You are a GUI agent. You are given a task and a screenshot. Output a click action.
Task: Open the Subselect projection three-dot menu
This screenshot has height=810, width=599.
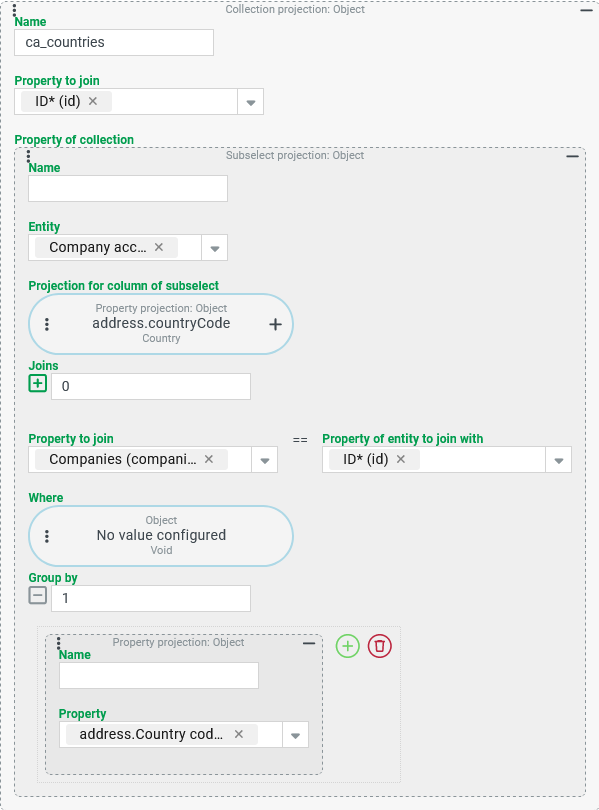pyautogui.click(x=28, y=156)
